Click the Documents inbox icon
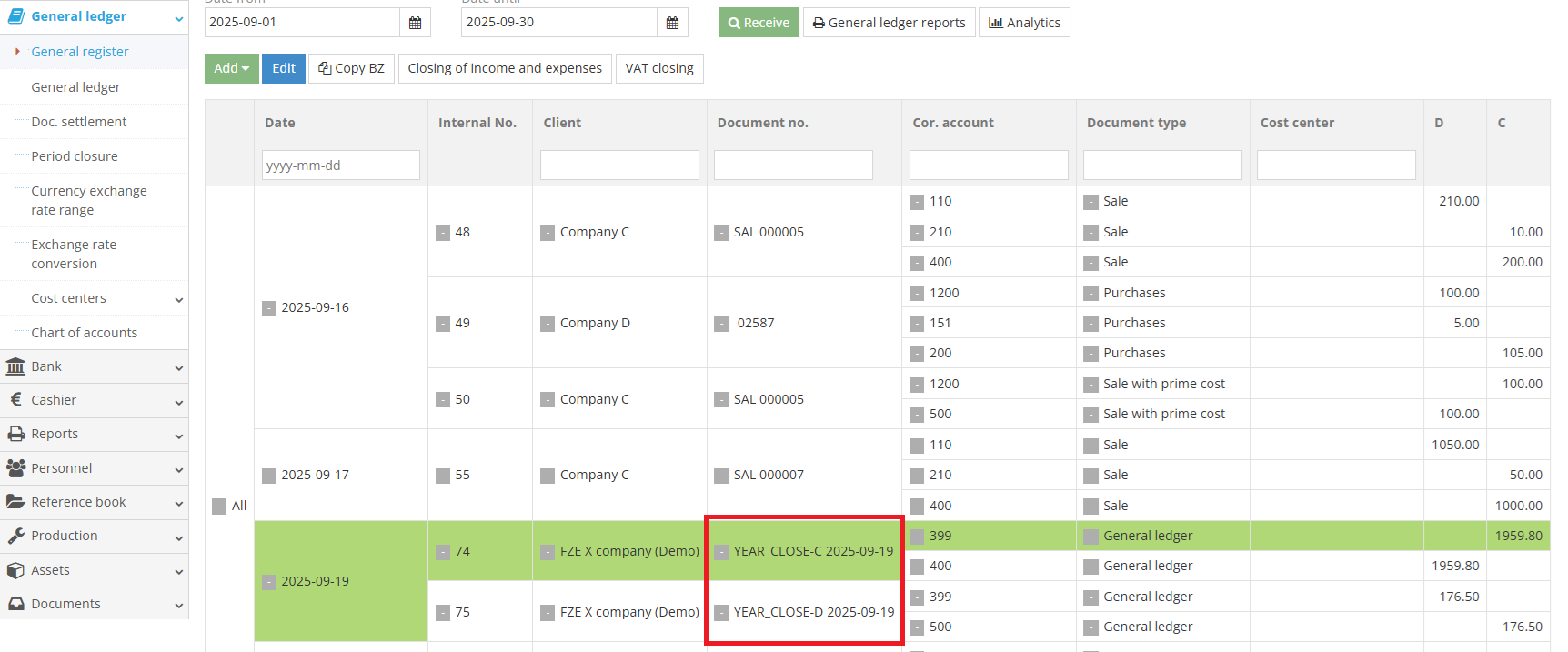 (x=15, y=604)
